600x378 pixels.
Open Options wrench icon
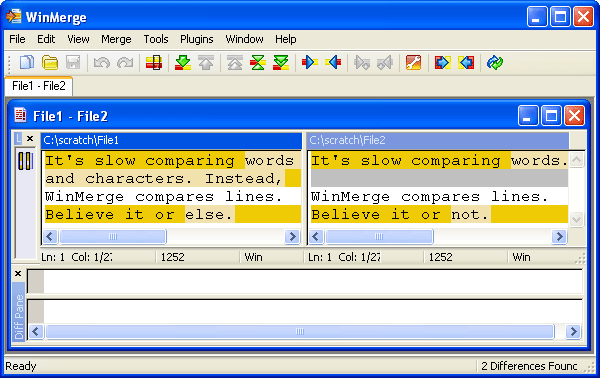click(x=413, y=62)
